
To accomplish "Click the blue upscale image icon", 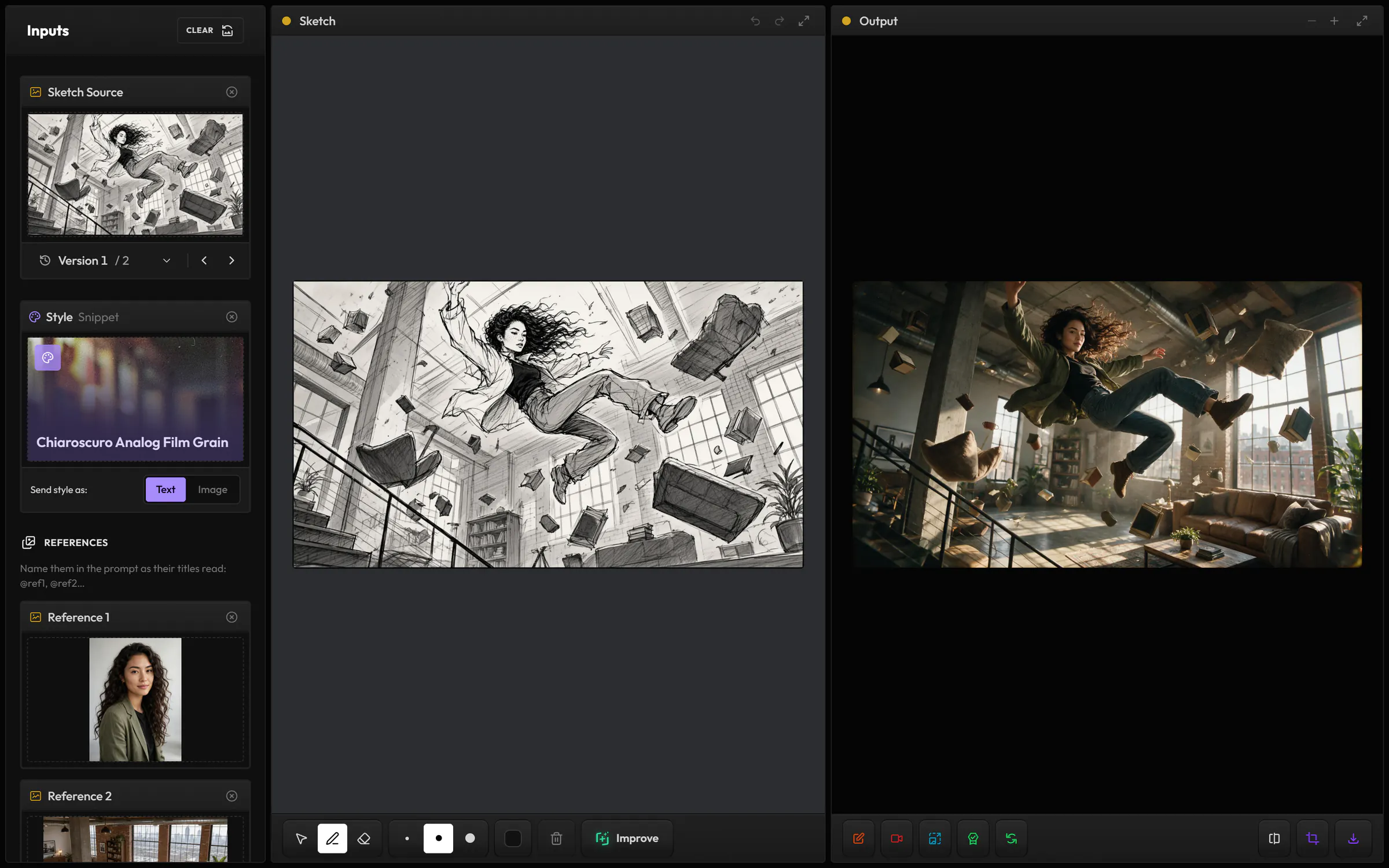I will point(935,838).
